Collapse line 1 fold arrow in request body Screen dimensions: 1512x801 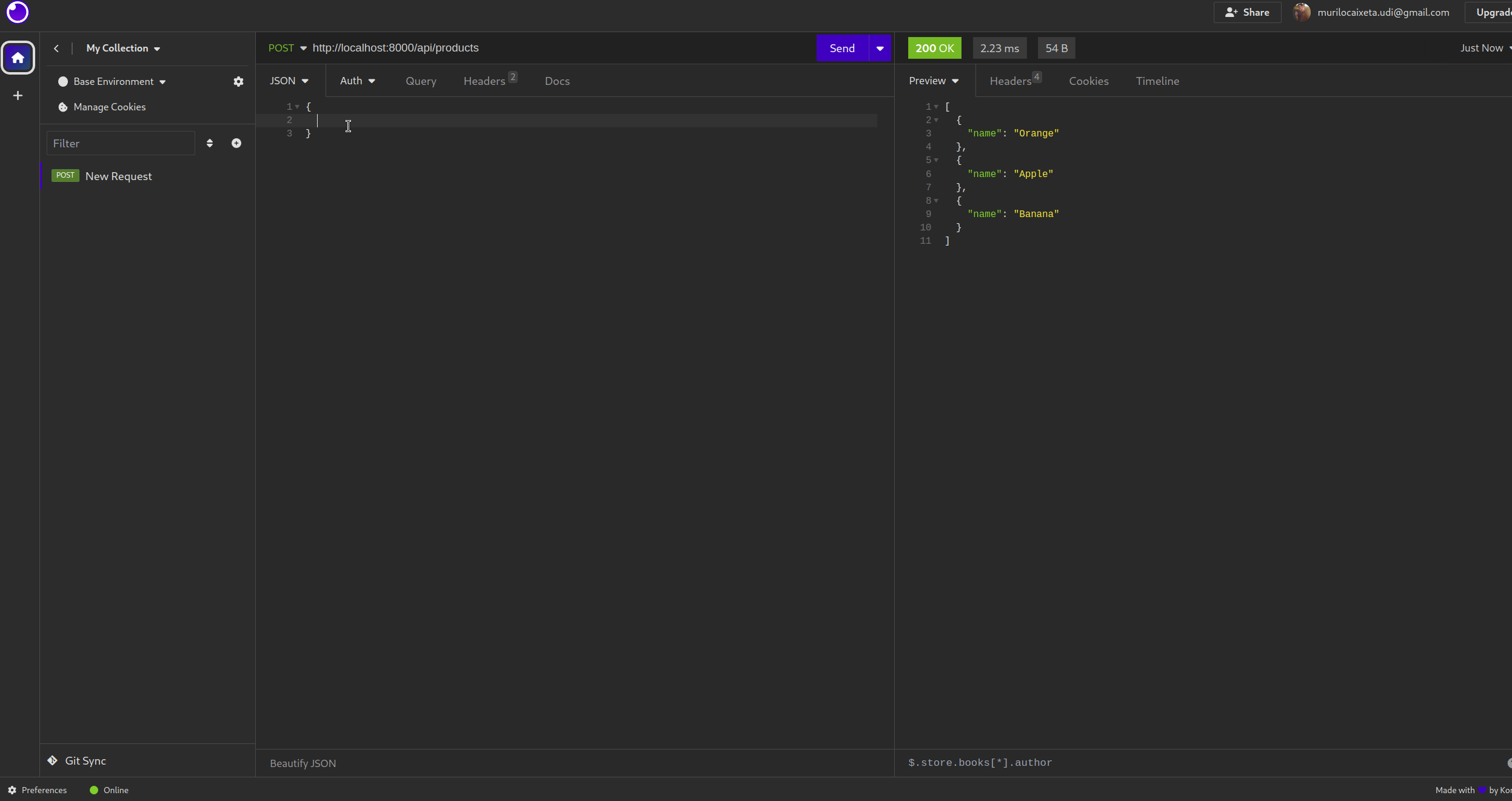click(x=297, y=107)
